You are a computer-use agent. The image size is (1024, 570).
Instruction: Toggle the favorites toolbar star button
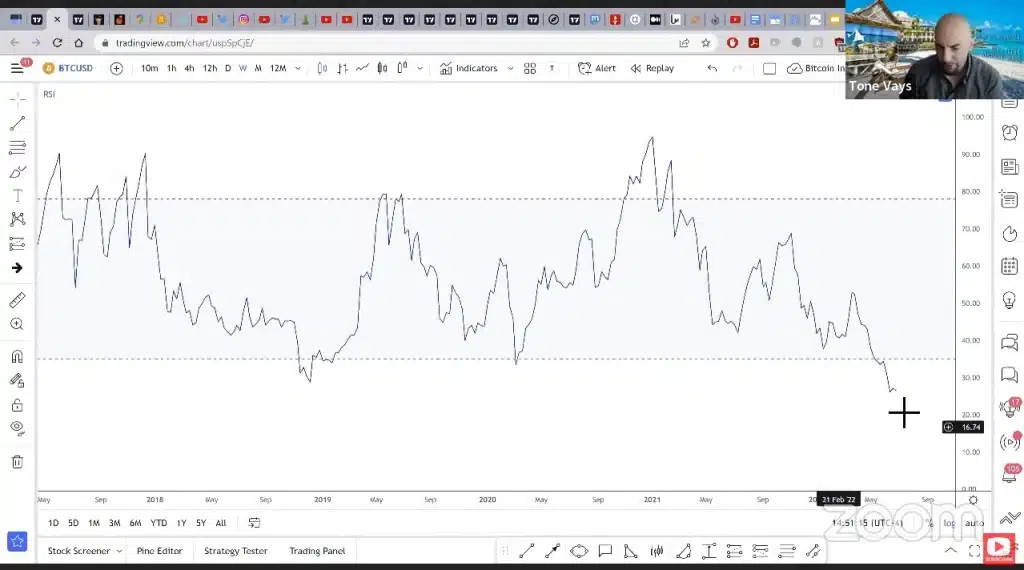coord(17,541)
